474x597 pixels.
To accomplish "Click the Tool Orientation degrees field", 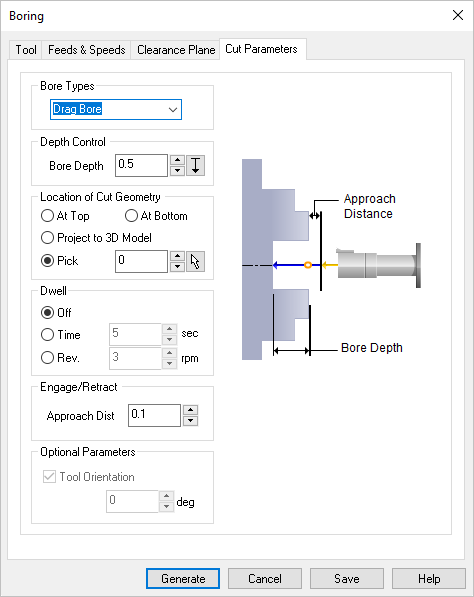I will (x=132, y=501).
